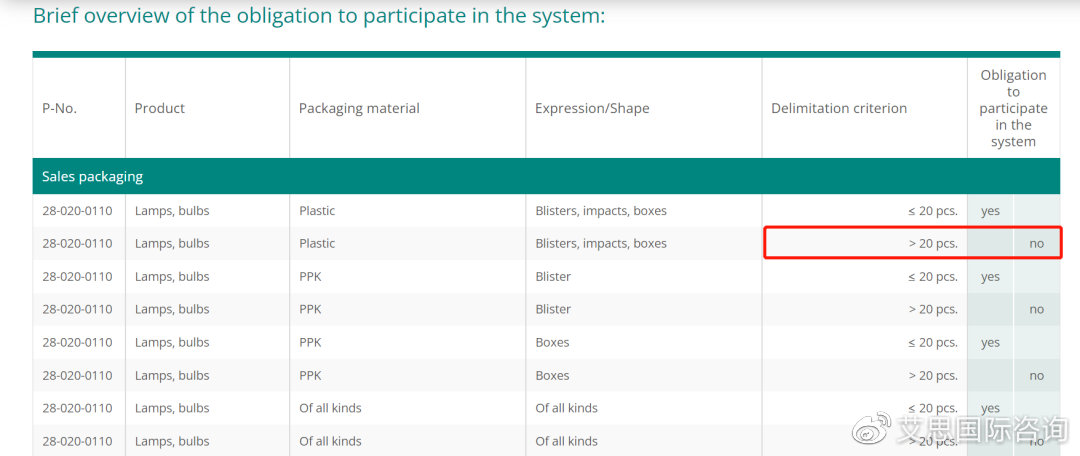
Task: Click 'yes' in the first Plastic row
Action: click(x=990, y=211)
